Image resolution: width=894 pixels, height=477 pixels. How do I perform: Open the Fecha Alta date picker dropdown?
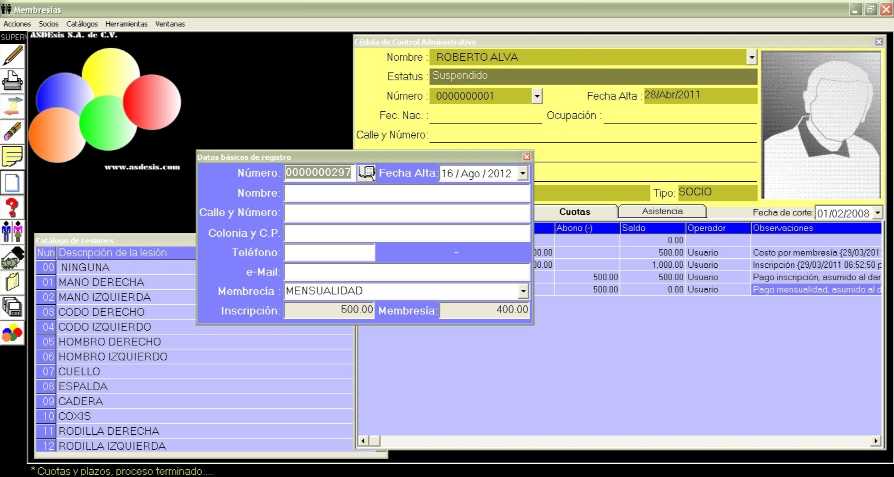point(523,173)
